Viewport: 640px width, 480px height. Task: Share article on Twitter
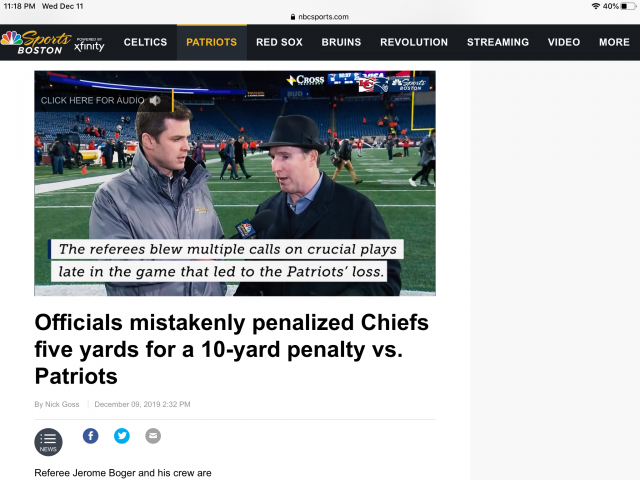[121, 436]
